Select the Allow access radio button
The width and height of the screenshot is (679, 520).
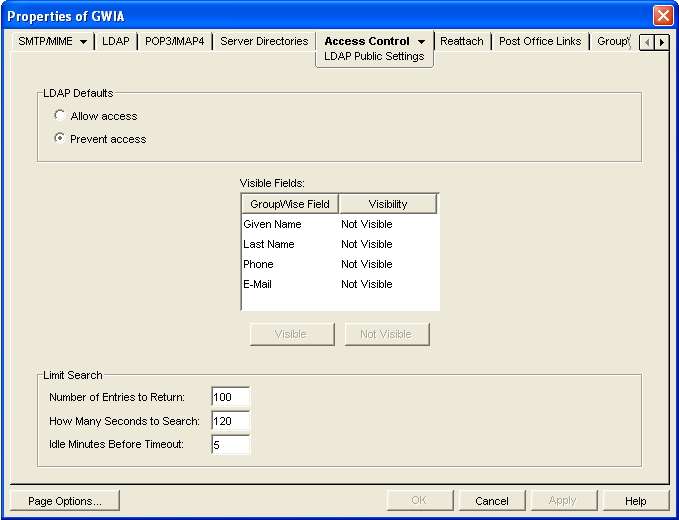tap(60, 117)
